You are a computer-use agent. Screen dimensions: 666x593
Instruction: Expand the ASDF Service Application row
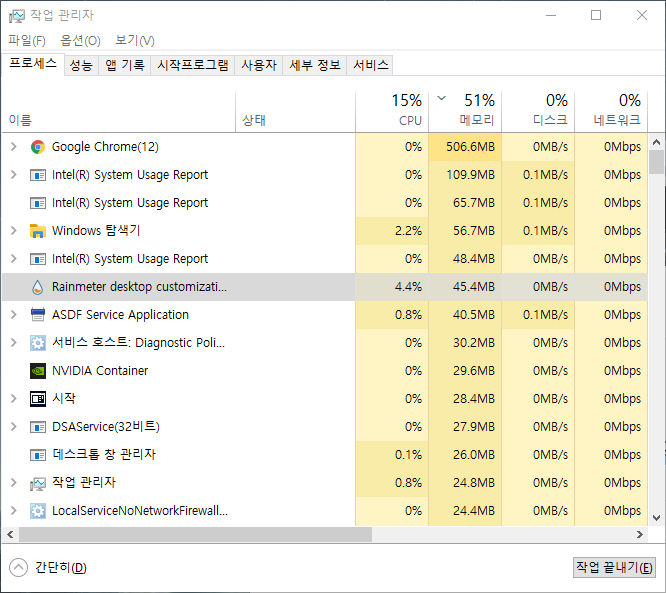click(14, 315)
